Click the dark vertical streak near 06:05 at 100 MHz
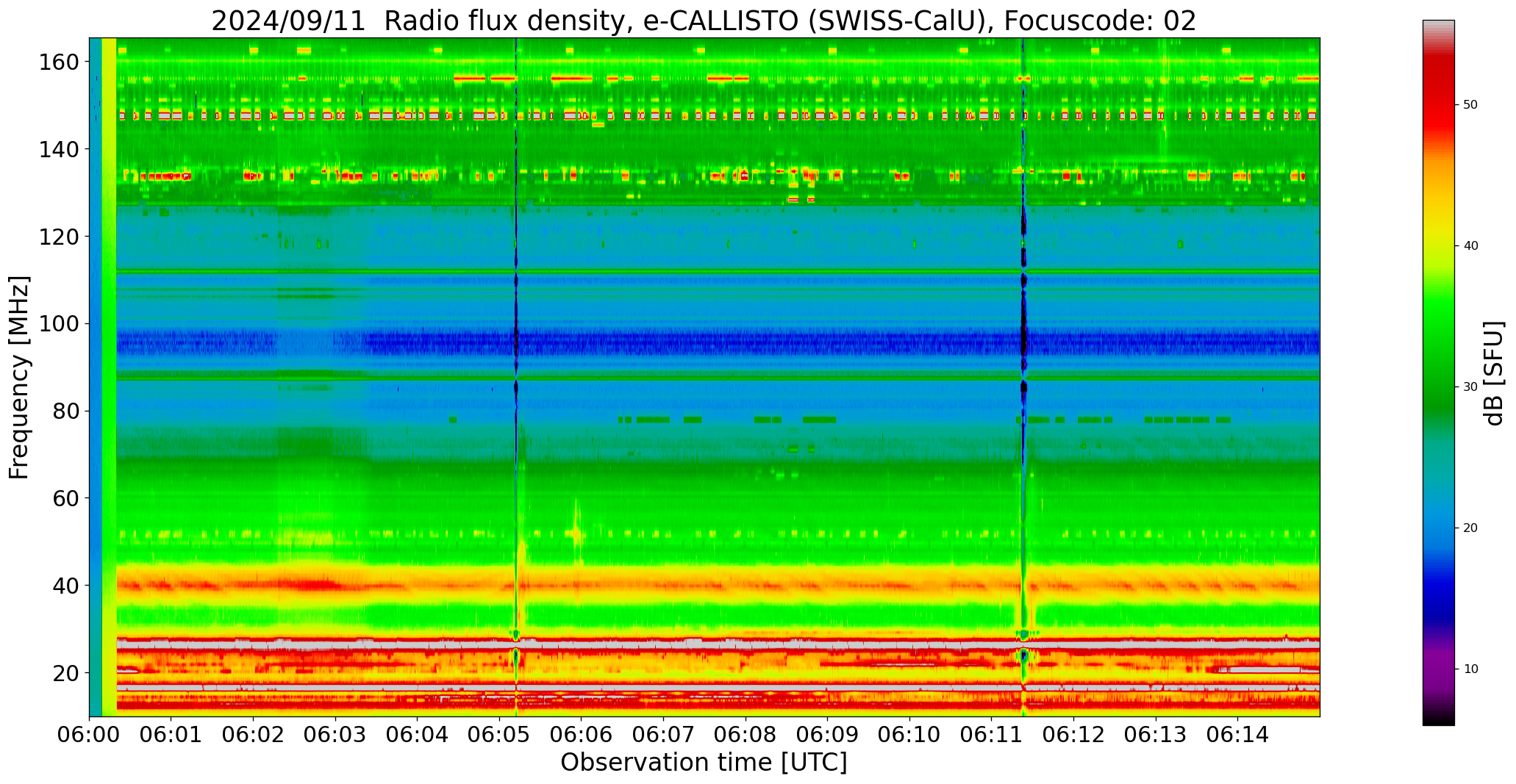The width and height of the screenshot is (1516, 784). click(x=516, y=324)
